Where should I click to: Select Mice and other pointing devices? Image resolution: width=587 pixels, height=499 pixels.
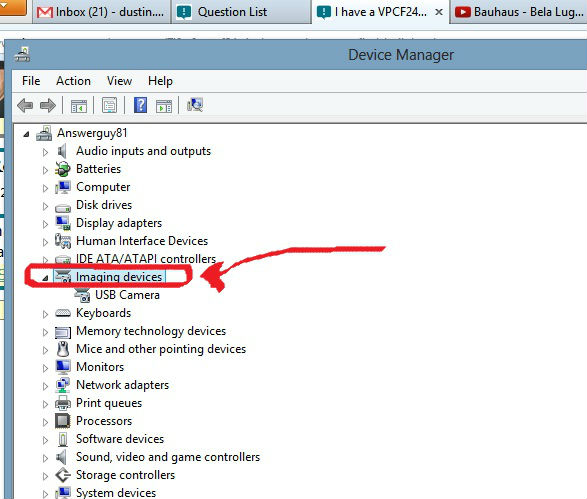[161, 349]
